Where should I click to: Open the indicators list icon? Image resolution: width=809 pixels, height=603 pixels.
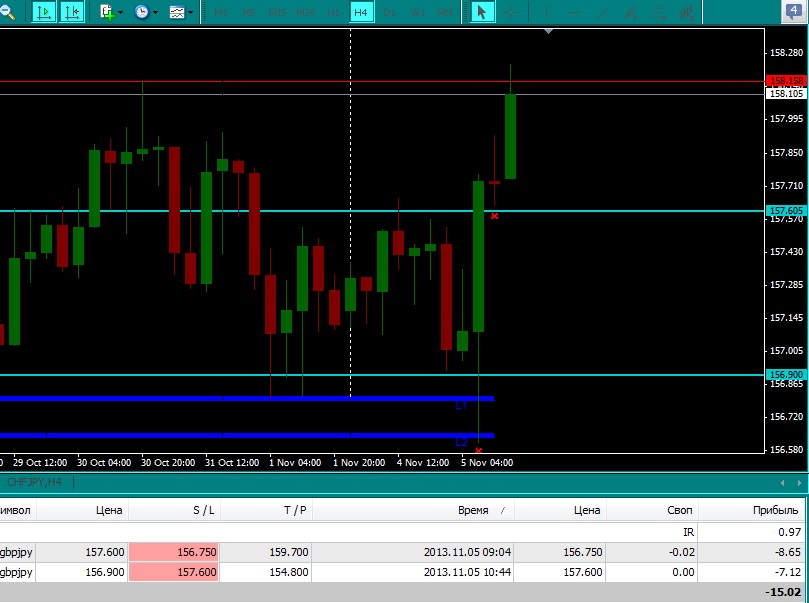tap(107, 12)
